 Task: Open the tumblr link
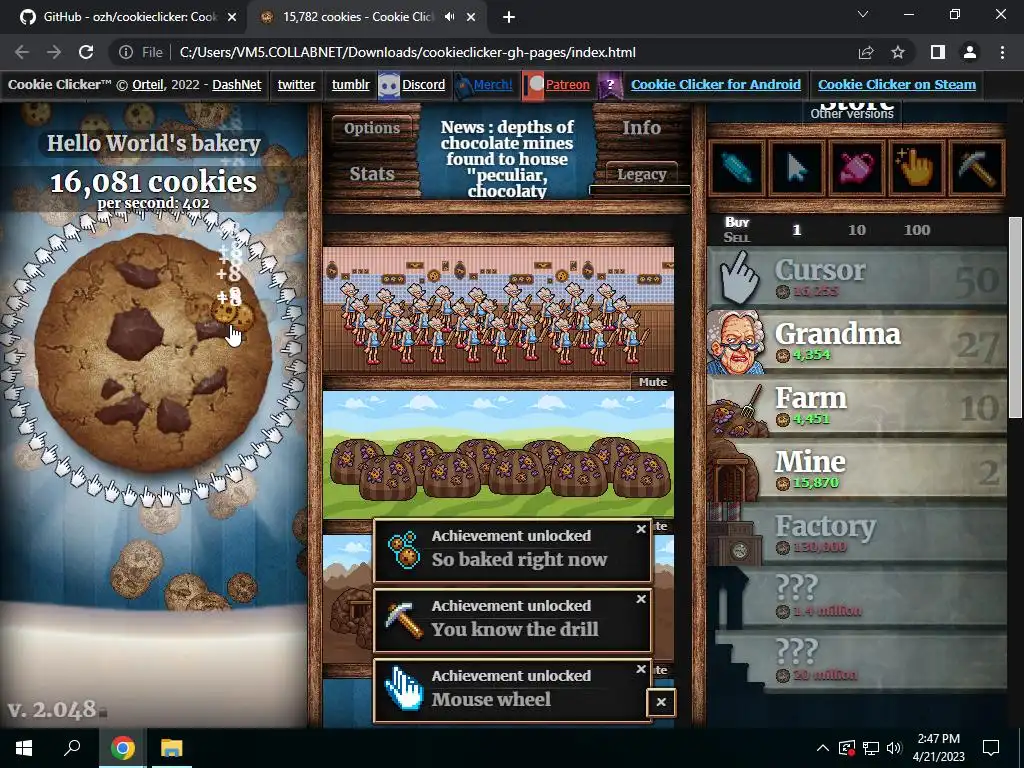tap(350, 84)
